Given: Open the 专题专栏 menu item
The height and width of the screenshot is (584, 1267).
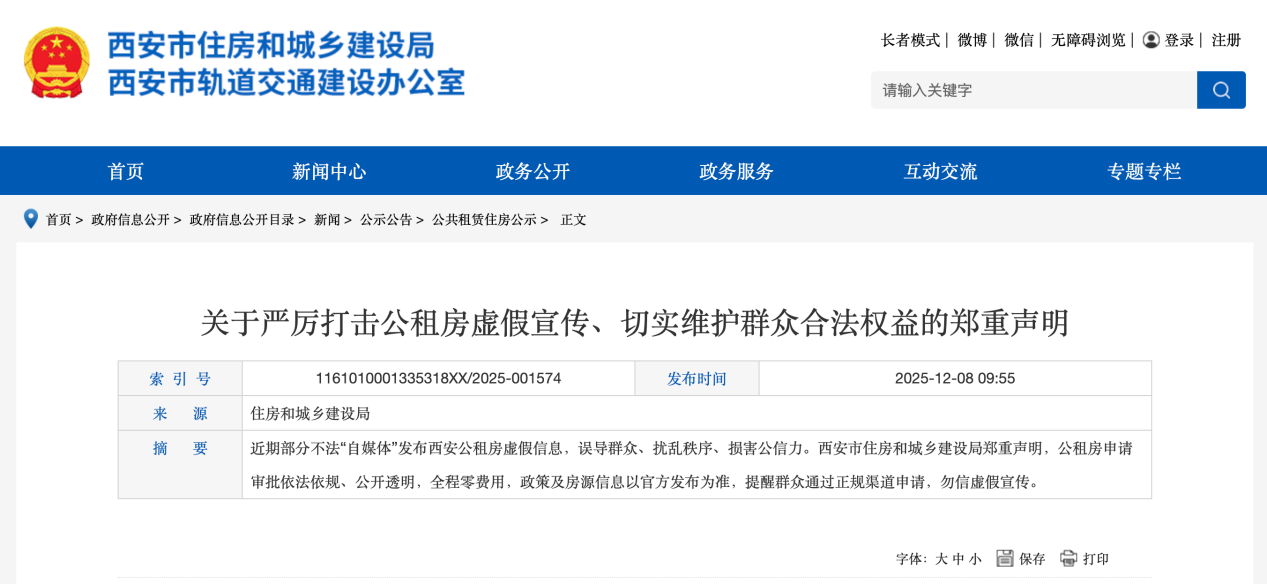Looking at the screenshot, I should pyautogui.click(x=1144, y=171).
